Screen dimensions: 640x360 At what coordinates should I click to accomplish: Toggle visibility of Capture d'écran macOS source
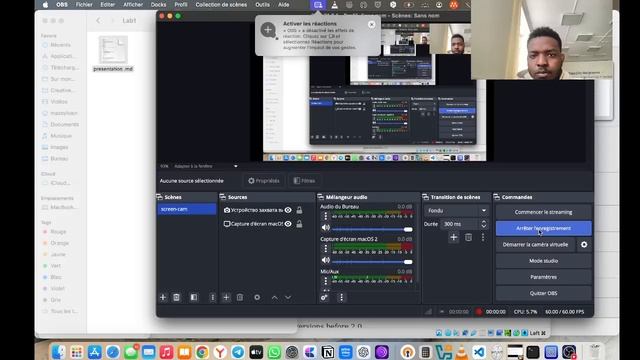pyautogui.click(x=288, y=224)
